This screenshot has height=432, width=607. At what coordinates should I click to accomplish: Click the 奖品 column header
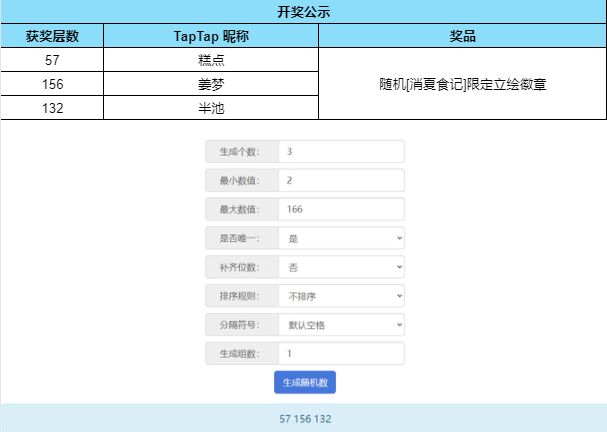coord(463,36)
